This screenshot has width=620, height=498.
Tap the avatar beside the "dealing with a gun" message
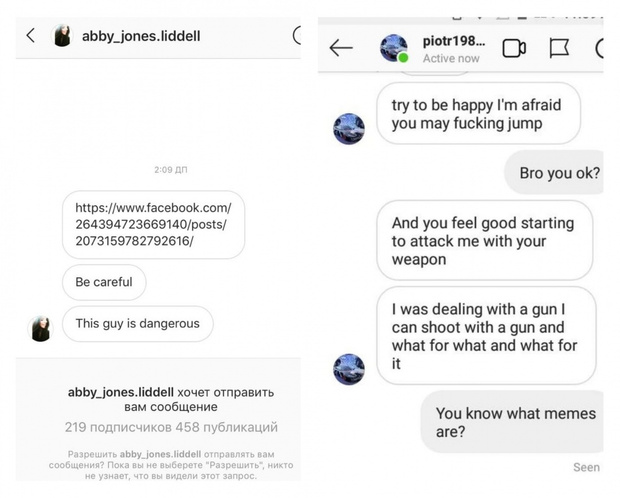pos(348,368)
